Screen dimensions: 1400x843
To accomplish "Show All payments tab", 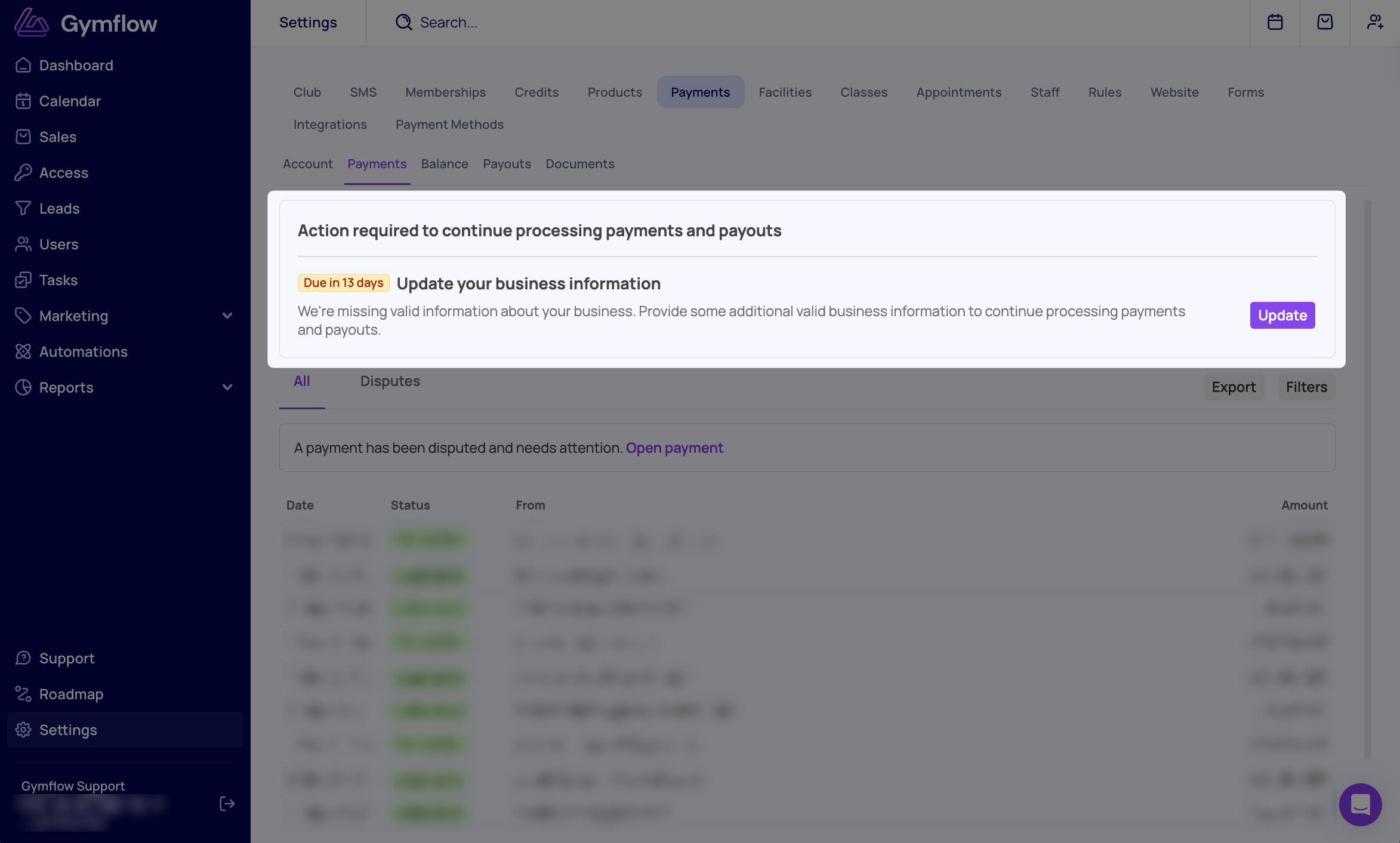I will [302, 381].
